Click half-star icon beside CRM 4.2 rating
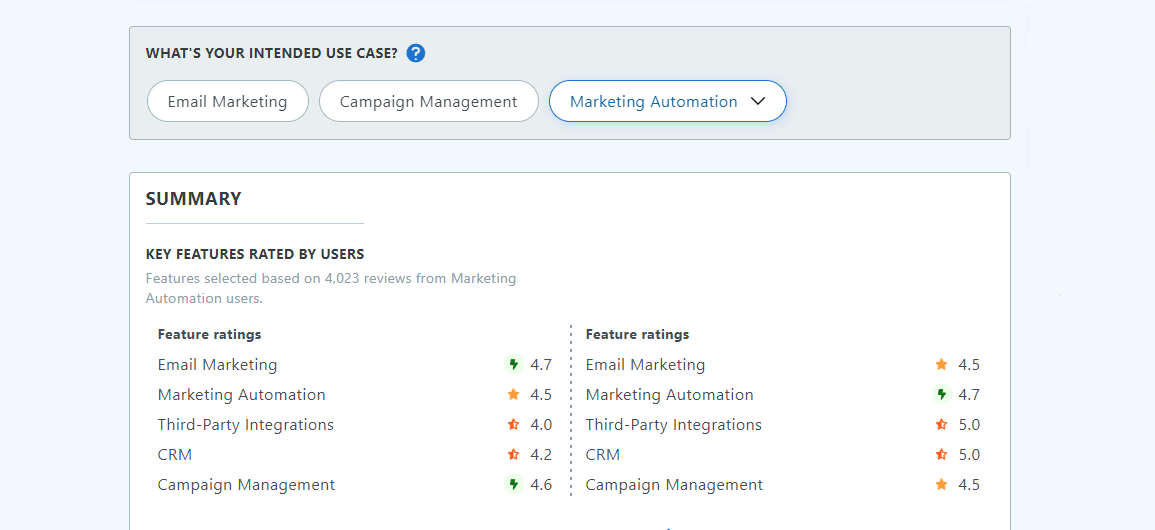The width and height of the screenshot is (1155, 530). [x=514, y=455]
